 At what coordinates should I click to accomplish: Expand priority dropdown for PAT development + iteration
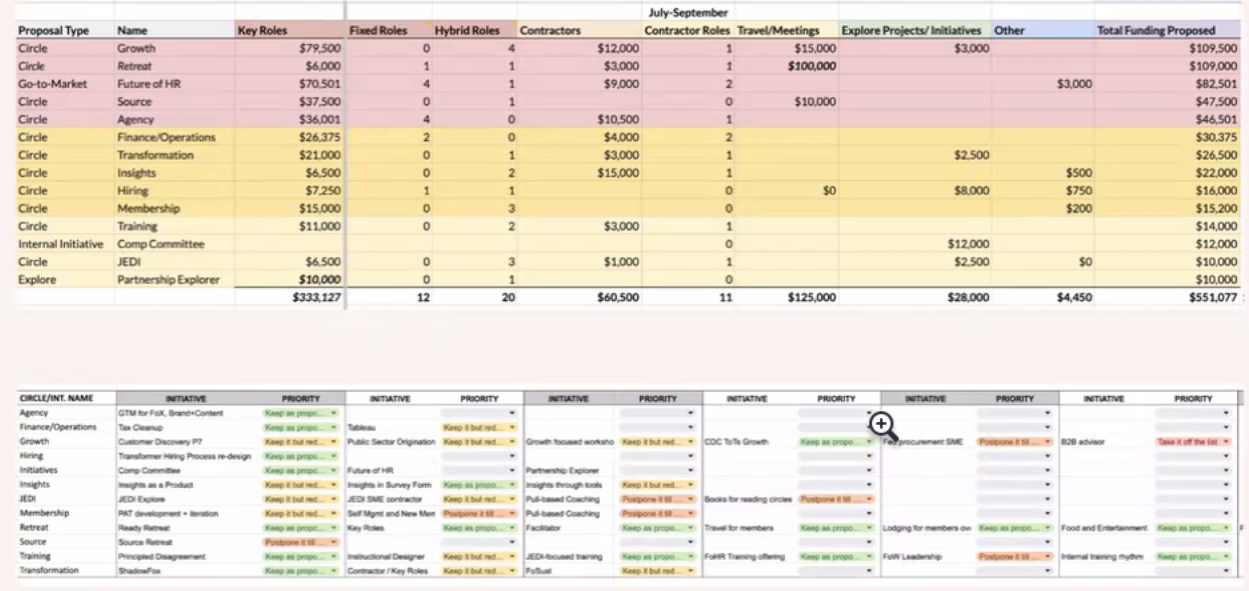coord(300,513)
